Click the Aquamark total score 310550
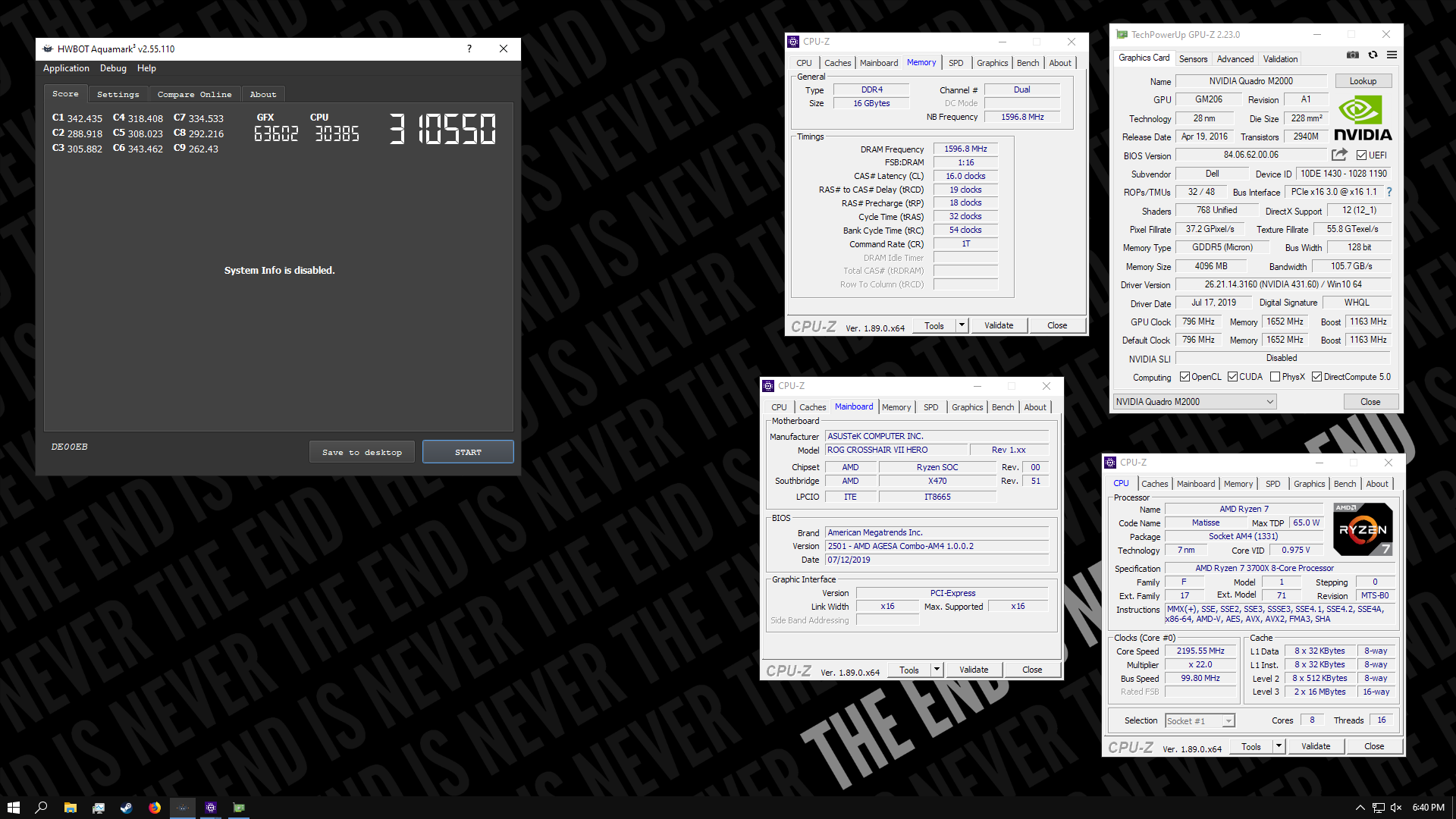The image size is (1456, 819). point(442,129)
